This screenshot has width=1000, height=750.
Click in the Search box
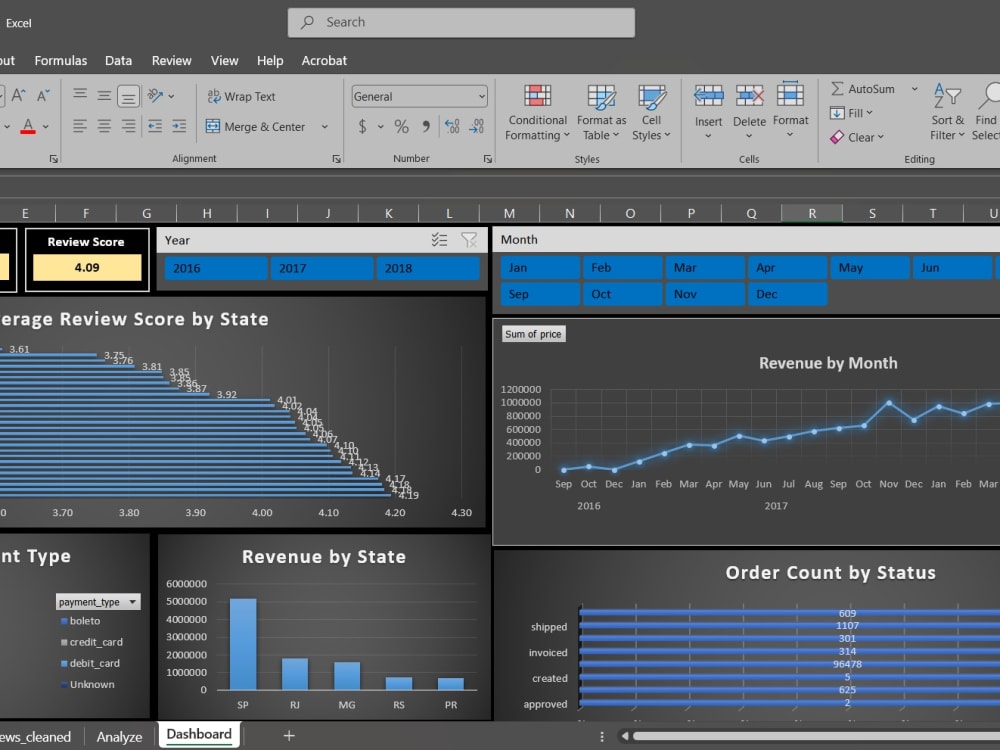point(461,22)
